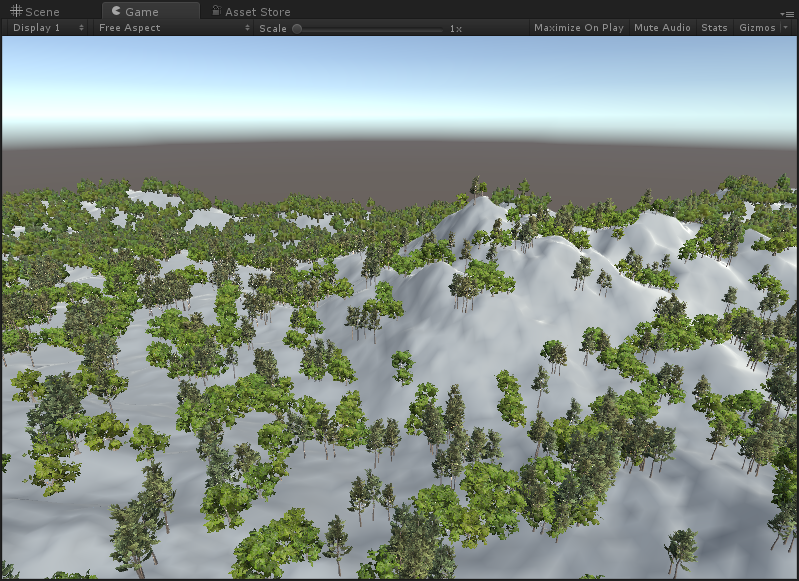The height and width of the screenshot is (581, 799).
Task: Toggle Mute Audio
Action: click(x=662, y=28)
